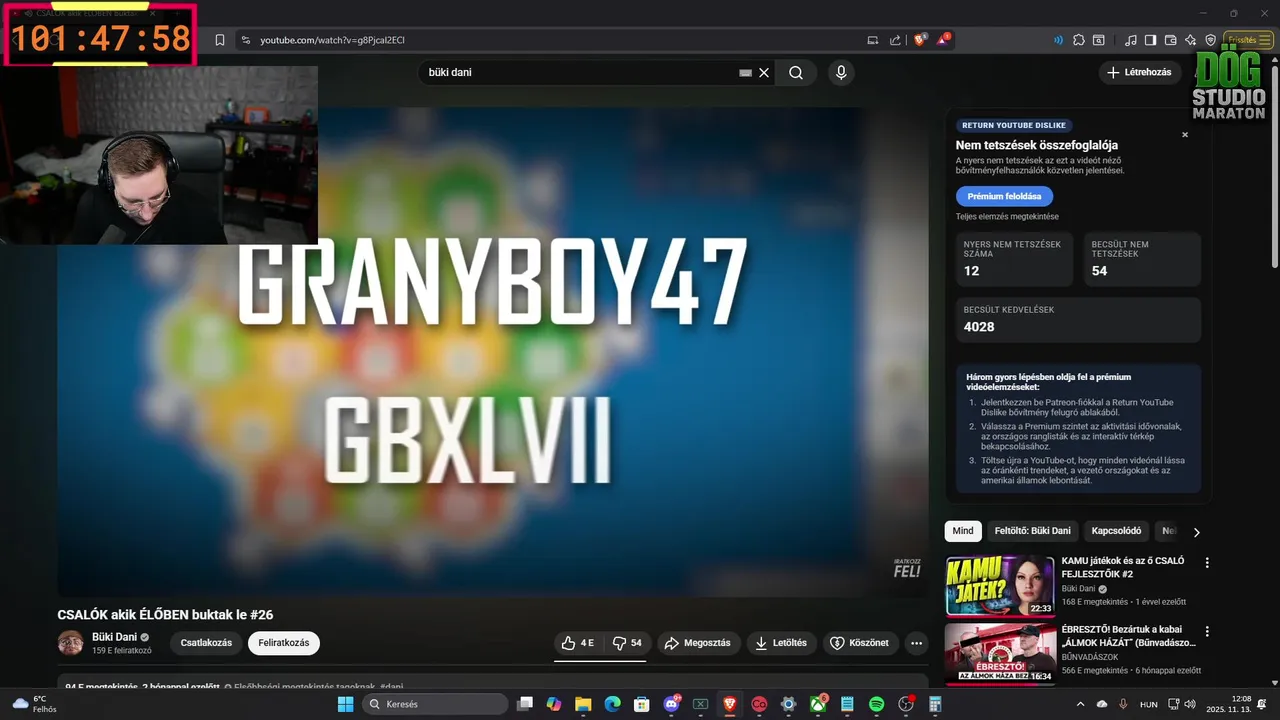Image resolution: width=1280 pixels, height=720 pixels.
Task: Open ÉBRESZTŐ! video thumbnail
Action: point(1000,654)
